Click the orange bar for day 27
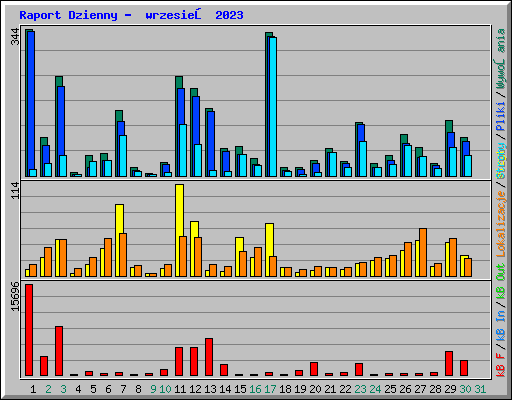 pyautogui.click(x=423, y=252)
